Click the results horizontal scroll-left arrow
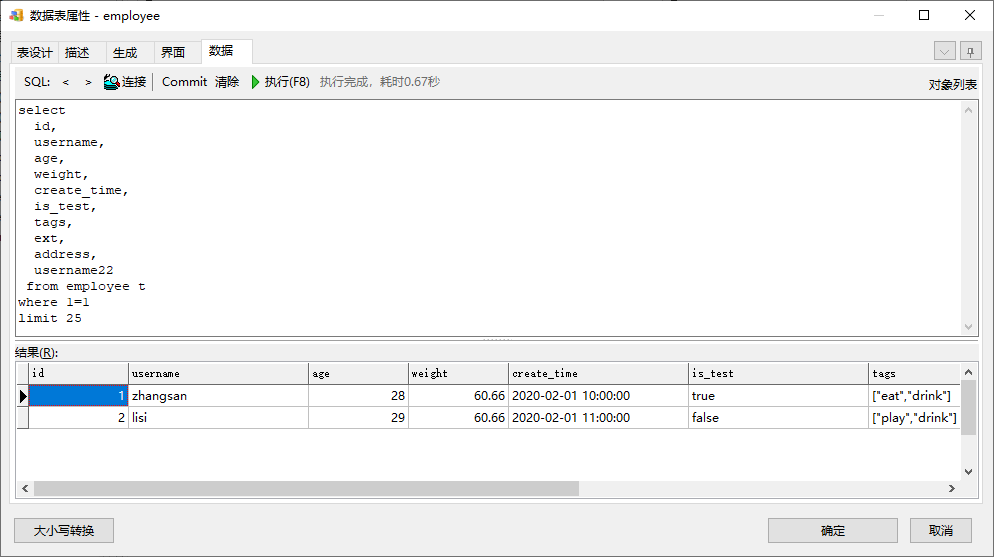 click(x=25, y=489)
